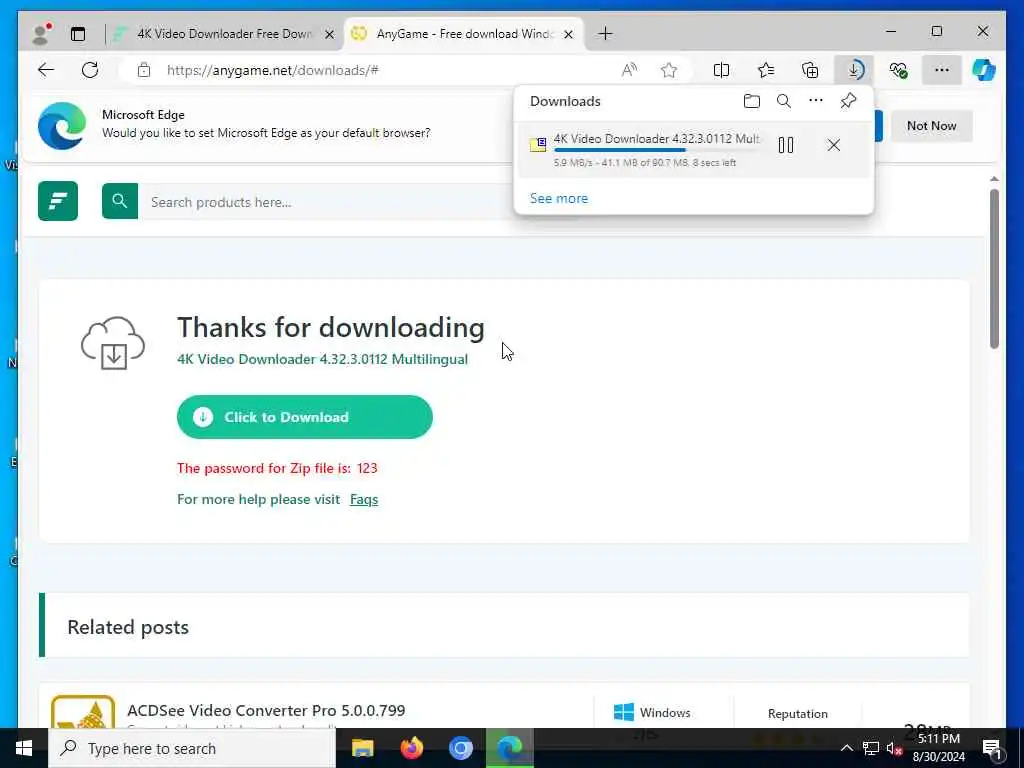The image size is (1024, 768).
Task: Click the page vertical scrollbar thumb
Action: 994,269
